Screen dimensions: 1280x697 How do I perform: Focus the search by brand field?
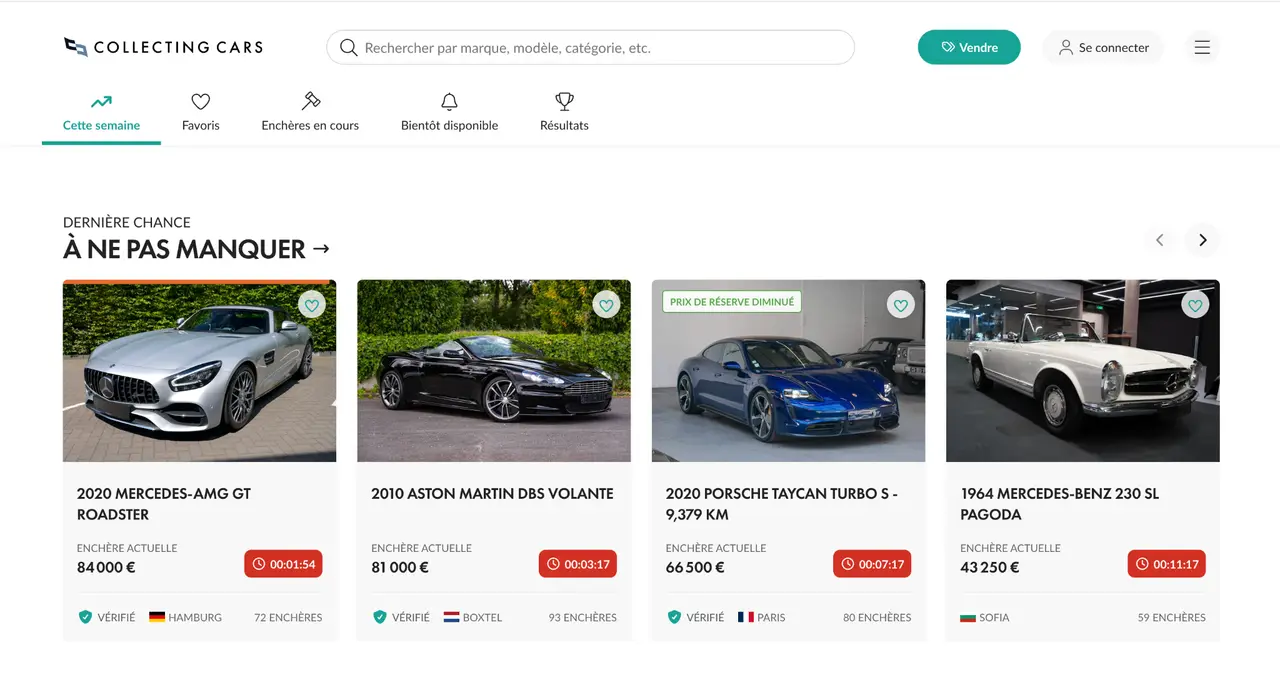pos(590,47)
